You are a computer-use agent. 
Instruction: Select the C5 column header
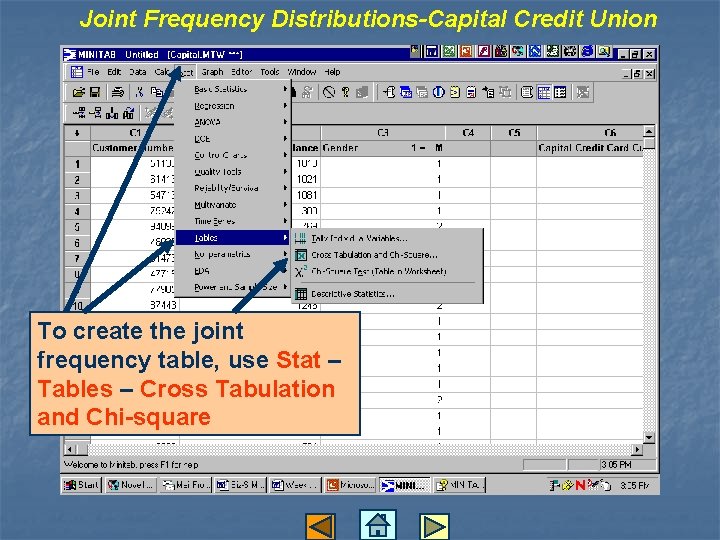click(514, 133)
